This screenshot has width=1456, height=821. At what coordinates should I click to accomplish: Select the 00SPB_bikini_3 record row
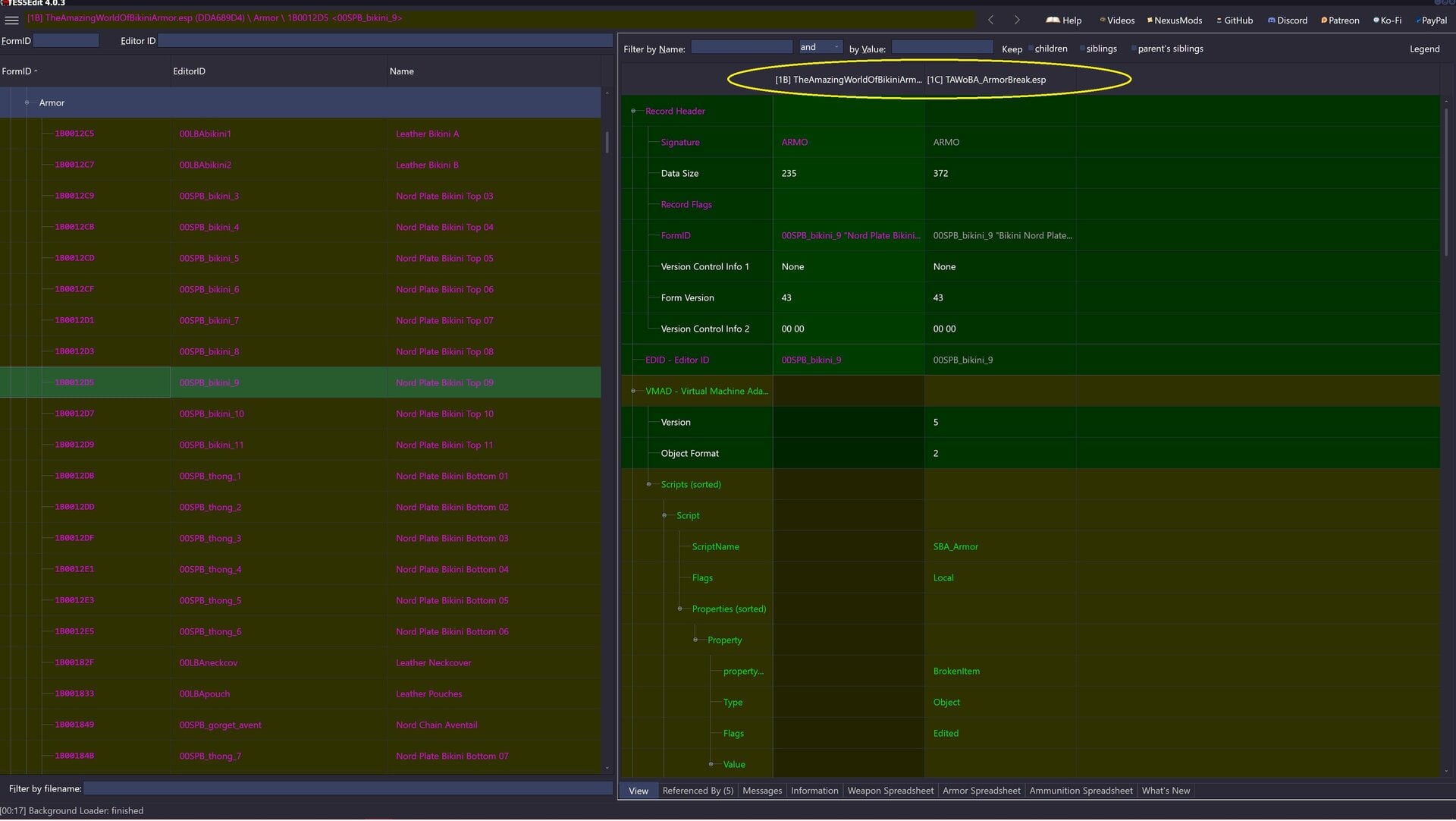(x=300, y=197)
